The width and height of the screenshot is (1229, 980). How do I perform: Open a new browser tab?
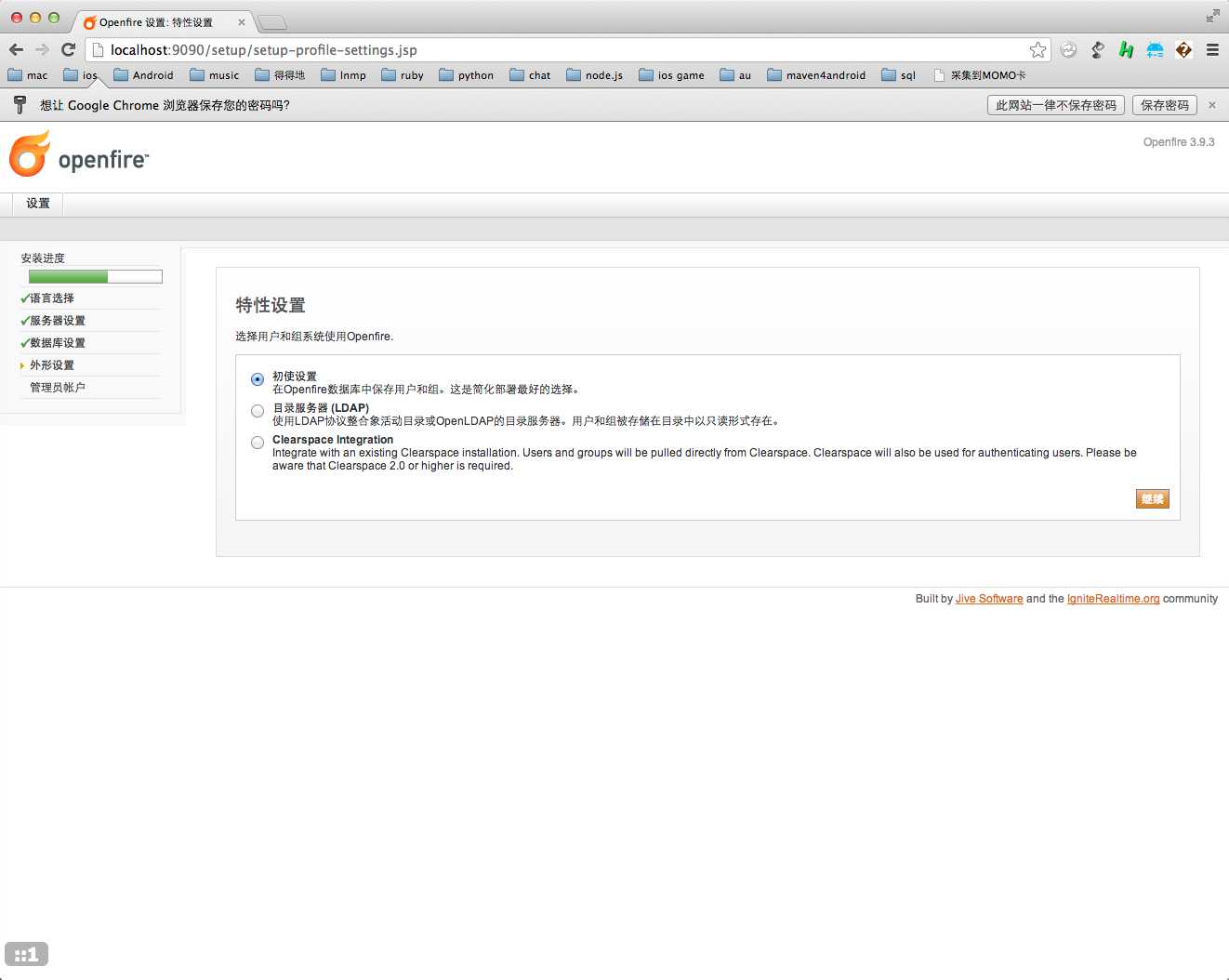[x=271, y=22]
